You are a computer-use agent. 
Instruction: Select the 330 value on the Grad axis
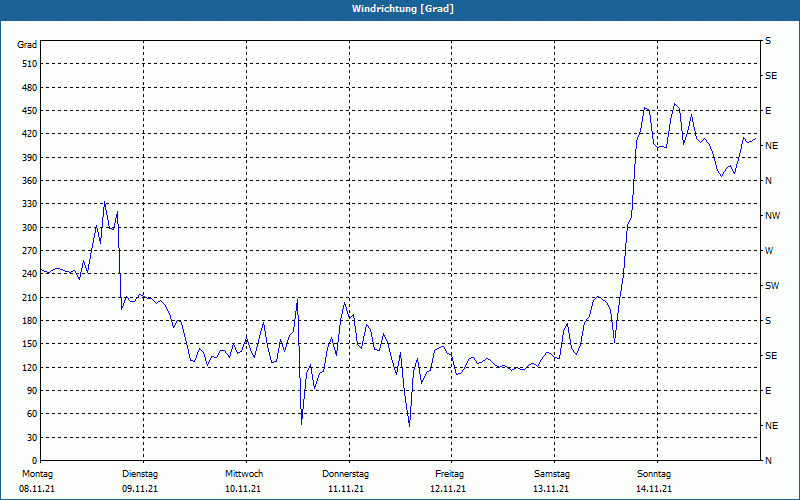(30, 204)
